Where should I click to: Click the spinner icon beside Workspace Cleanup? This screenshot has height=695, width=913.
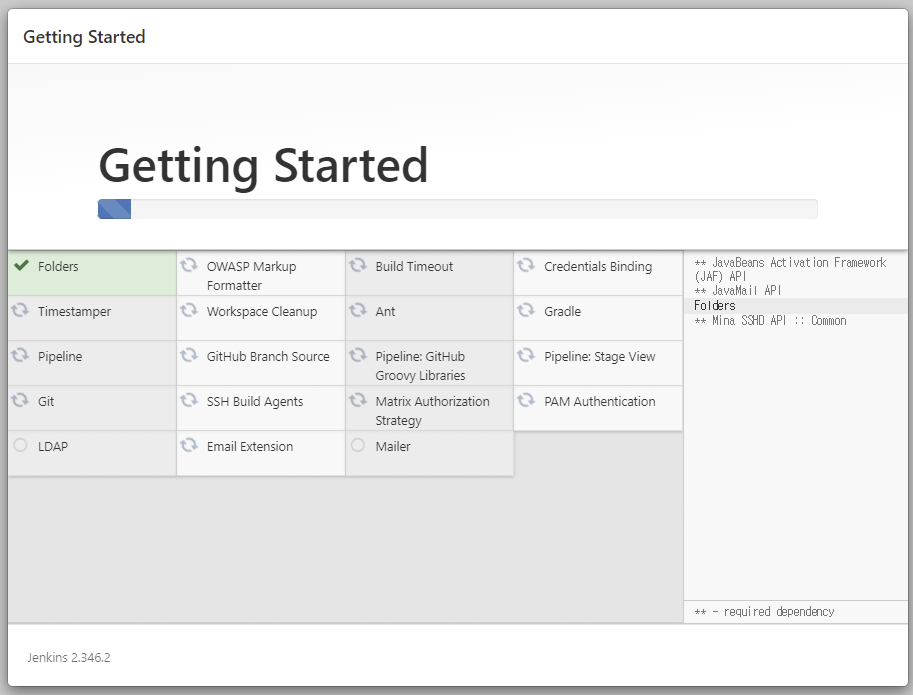(x=189, y=310)
